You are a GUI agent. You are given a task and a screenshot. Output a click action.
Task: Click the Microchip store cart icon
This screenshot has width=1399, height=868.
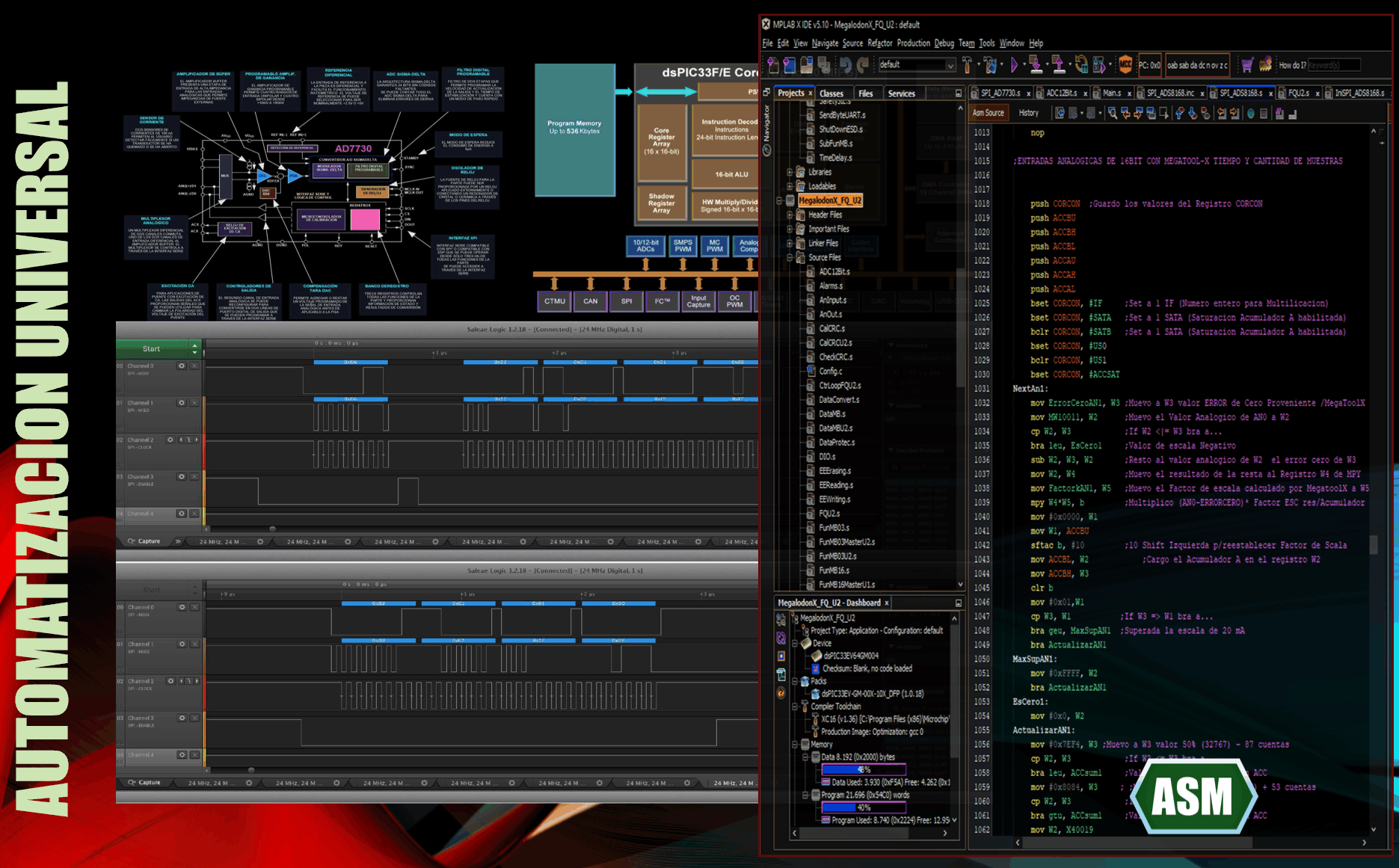tap(1246, 65)
